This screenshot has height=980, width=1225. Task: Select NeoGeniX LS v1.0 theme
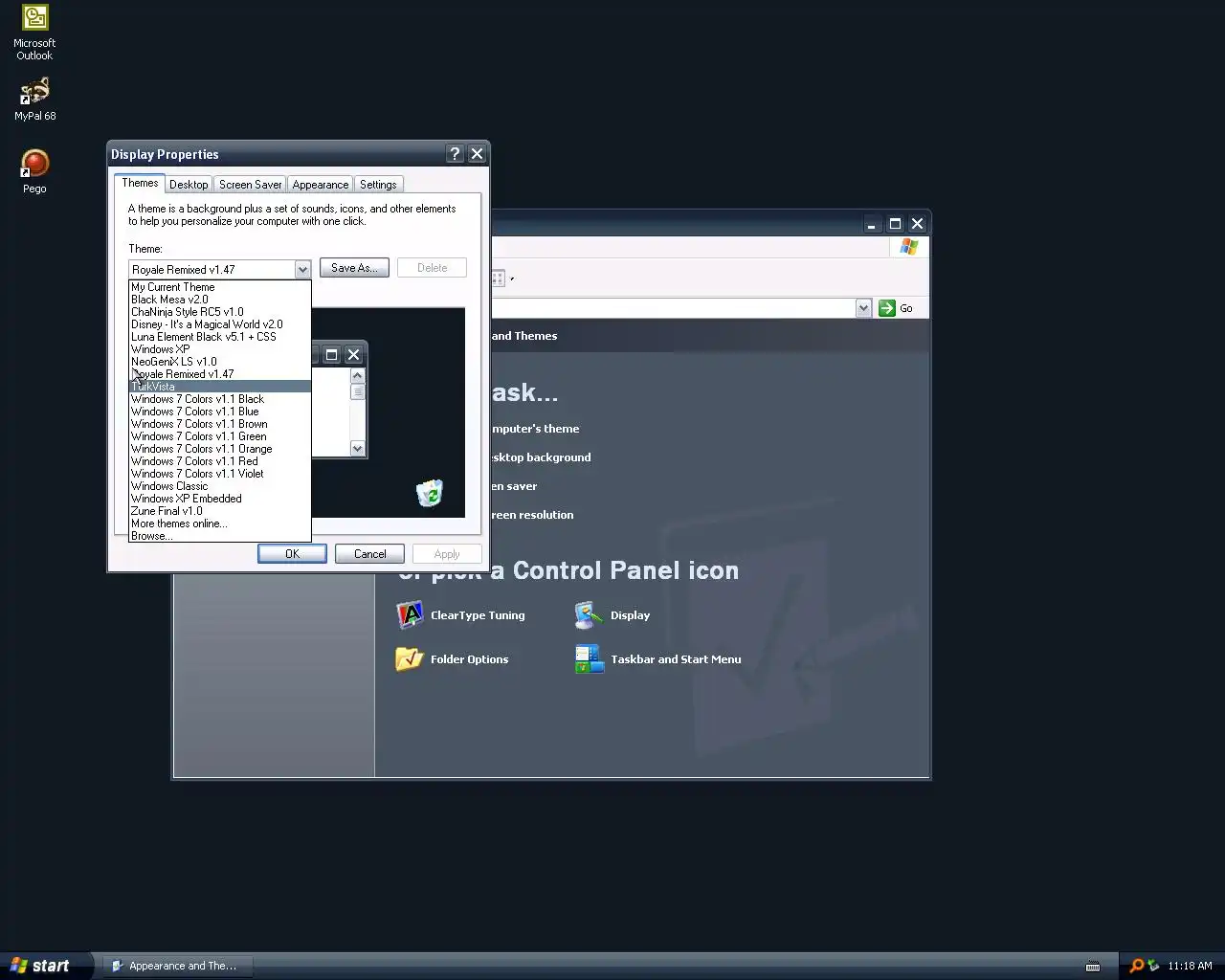pos(220,362)
